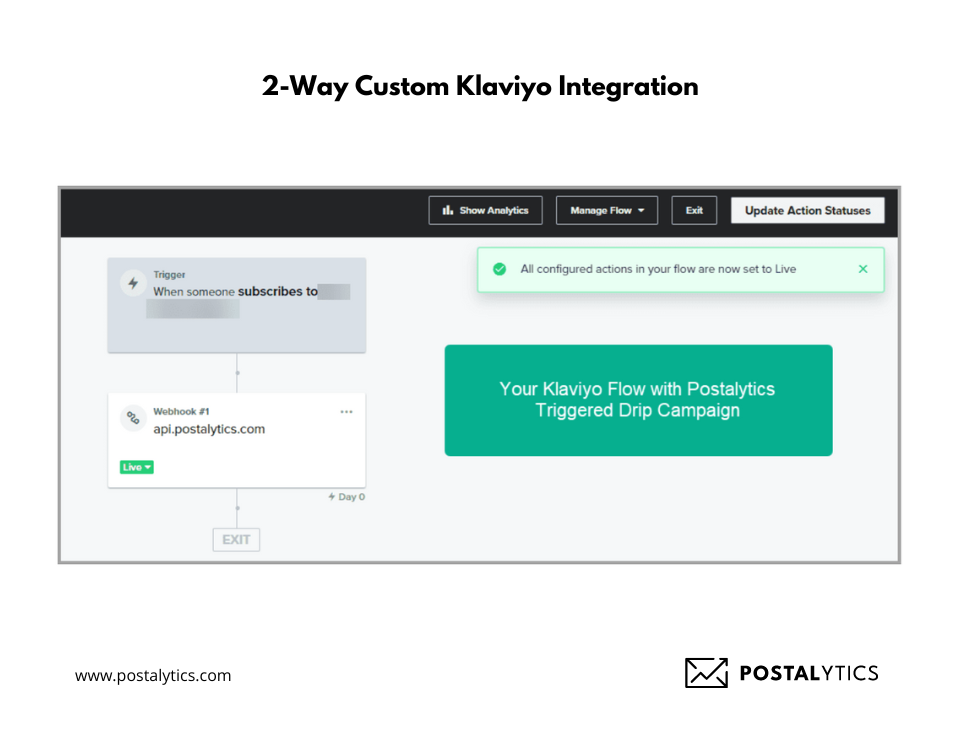Select the EXIT node at the flow's end
This screenshot has height=750, width=960.
236,539
